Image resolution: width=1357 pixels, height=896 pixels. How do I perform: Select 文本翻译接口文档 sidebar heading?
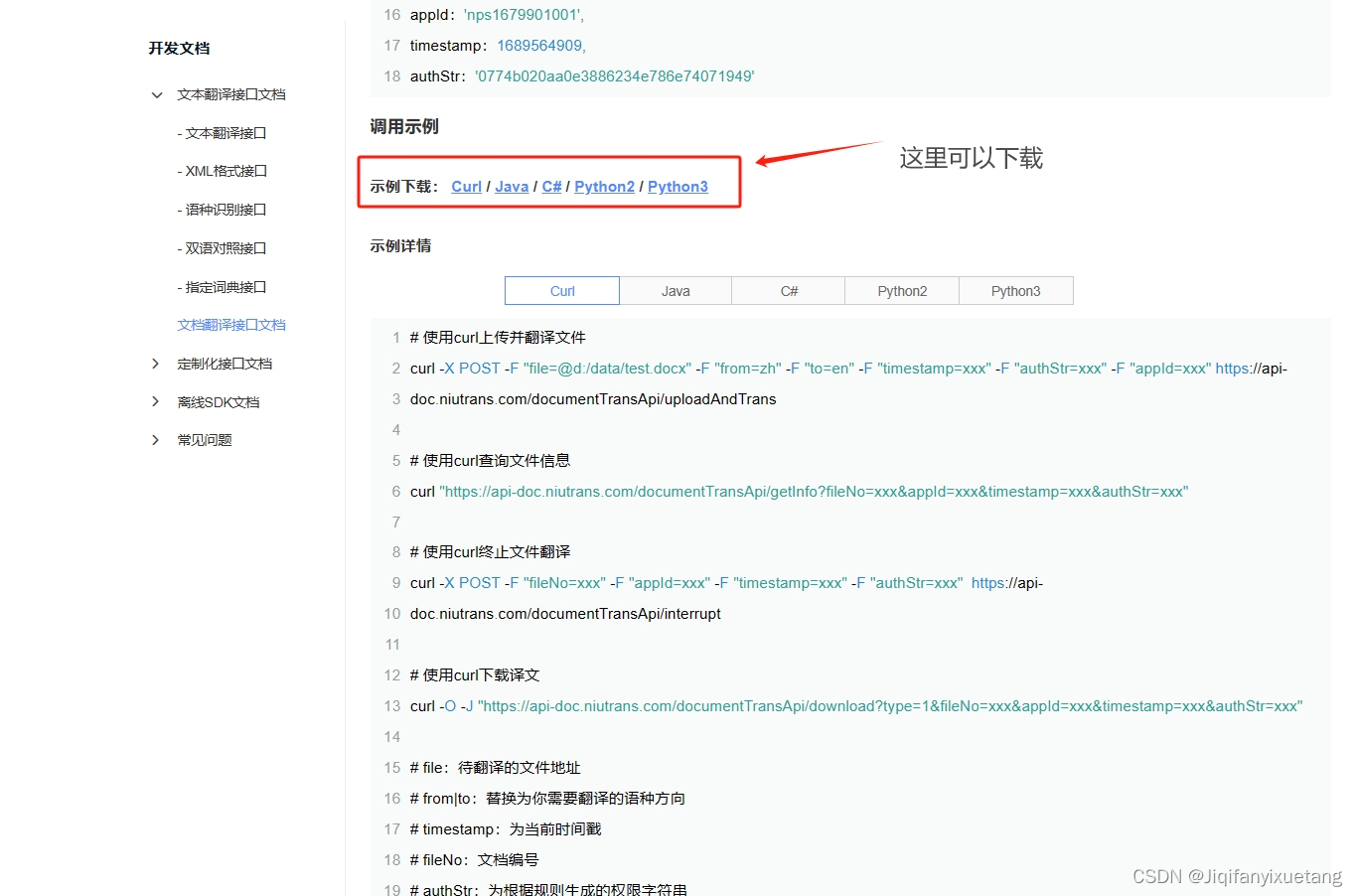(231, 94)
